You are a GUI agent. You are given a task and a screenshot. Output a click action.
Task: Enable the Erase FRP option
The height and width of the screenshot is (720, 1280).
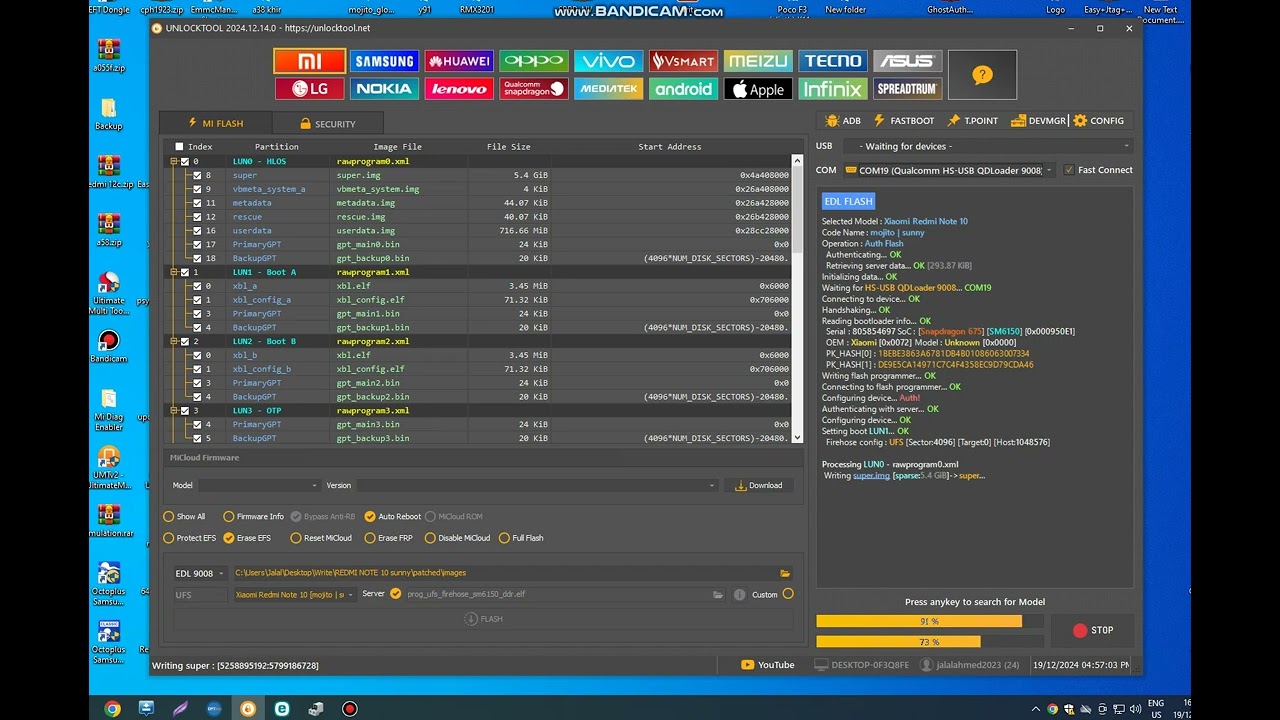tap(370, 538)
